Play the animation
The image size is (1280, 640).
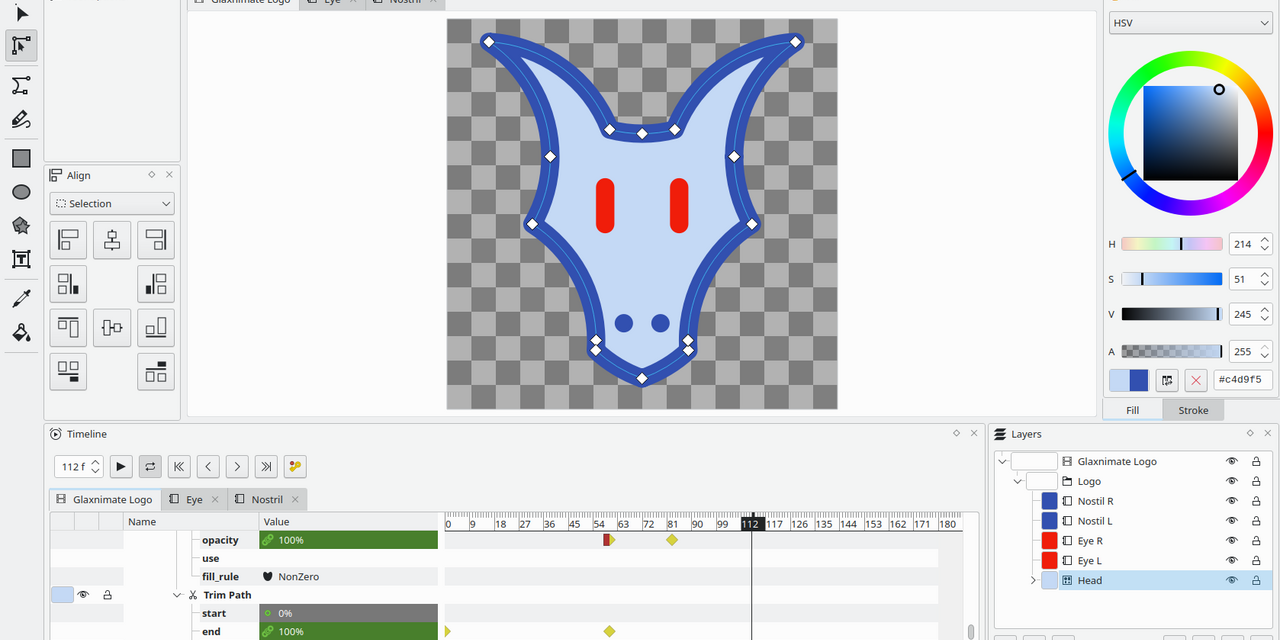tap(121, 466)
